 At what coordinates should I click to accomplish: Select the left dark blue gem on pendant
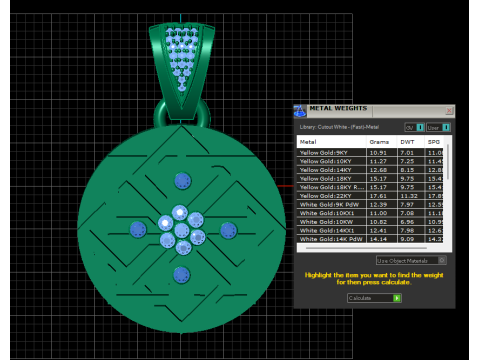pos(138,230)
